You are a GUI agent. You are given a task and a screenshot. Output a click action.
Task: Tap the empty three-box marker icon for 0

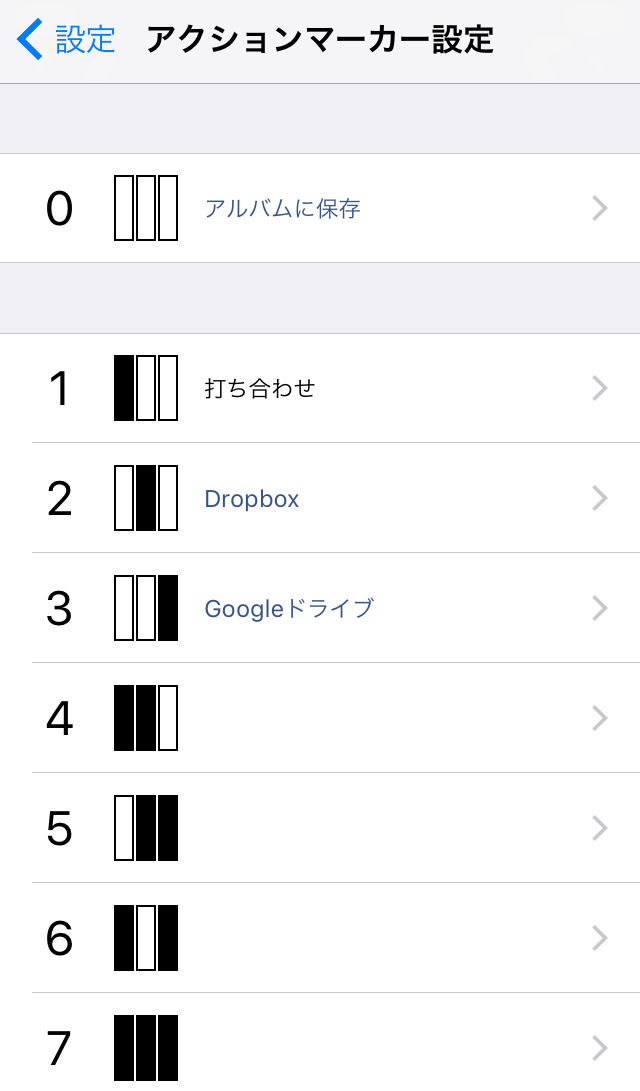[146, 208]
